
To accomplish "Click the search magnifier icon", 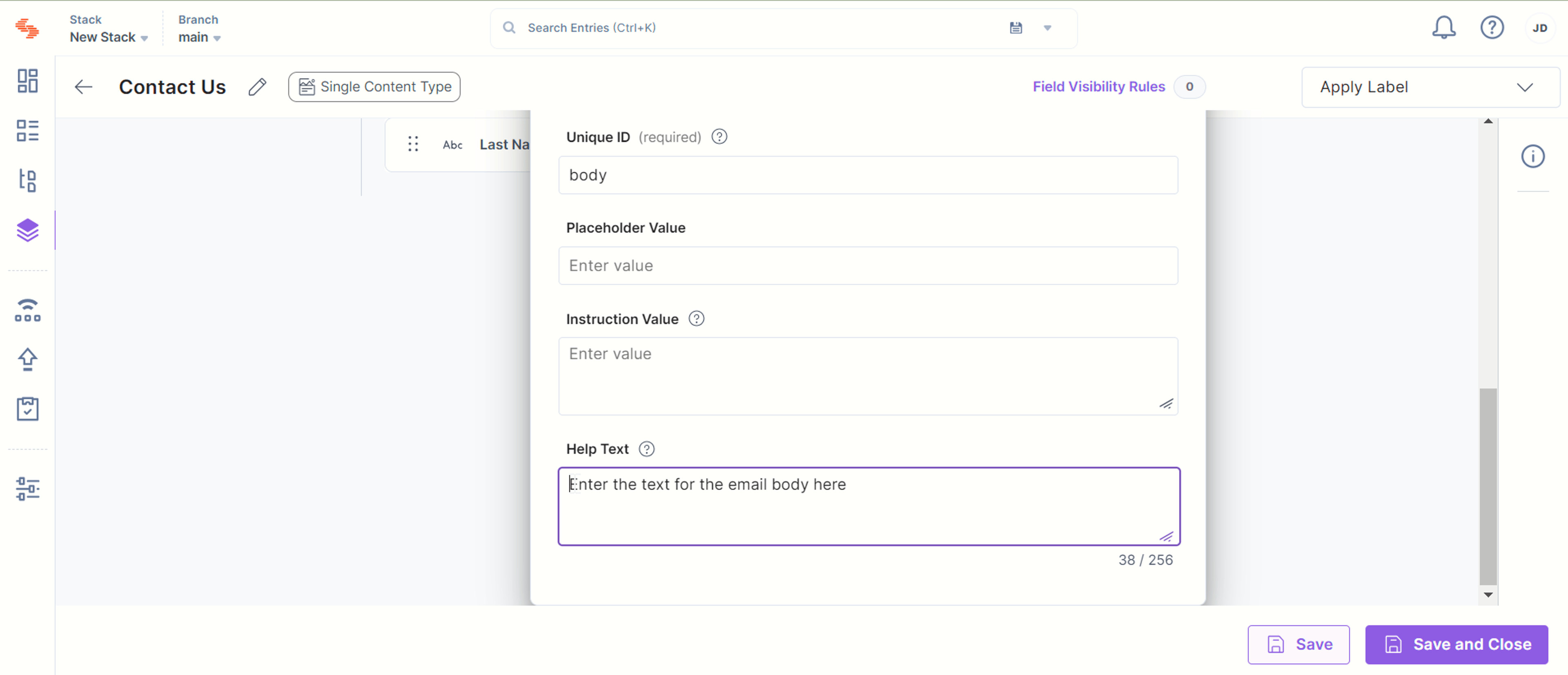I will [x=509, y=27].
